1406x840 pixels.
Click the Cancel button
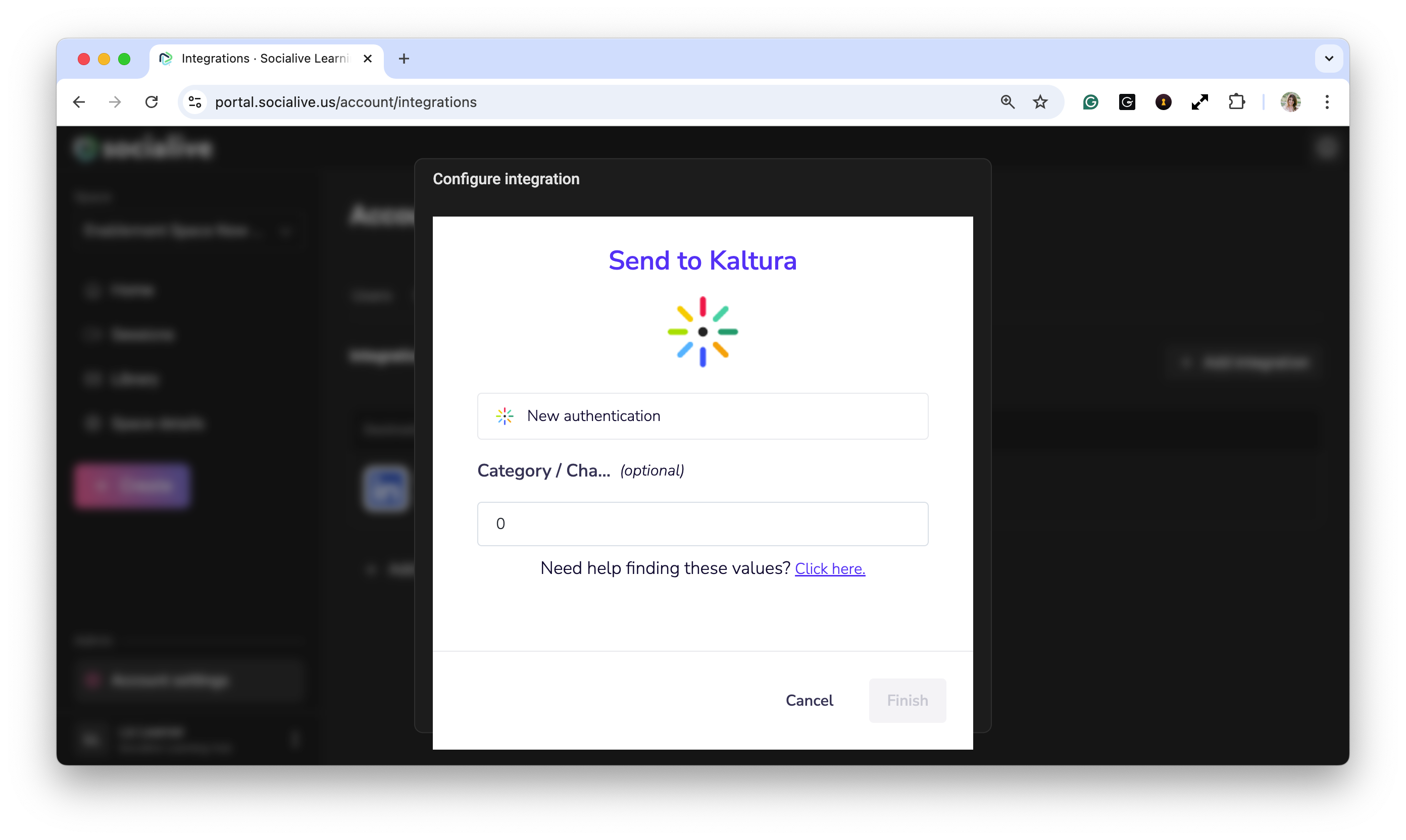809,700
